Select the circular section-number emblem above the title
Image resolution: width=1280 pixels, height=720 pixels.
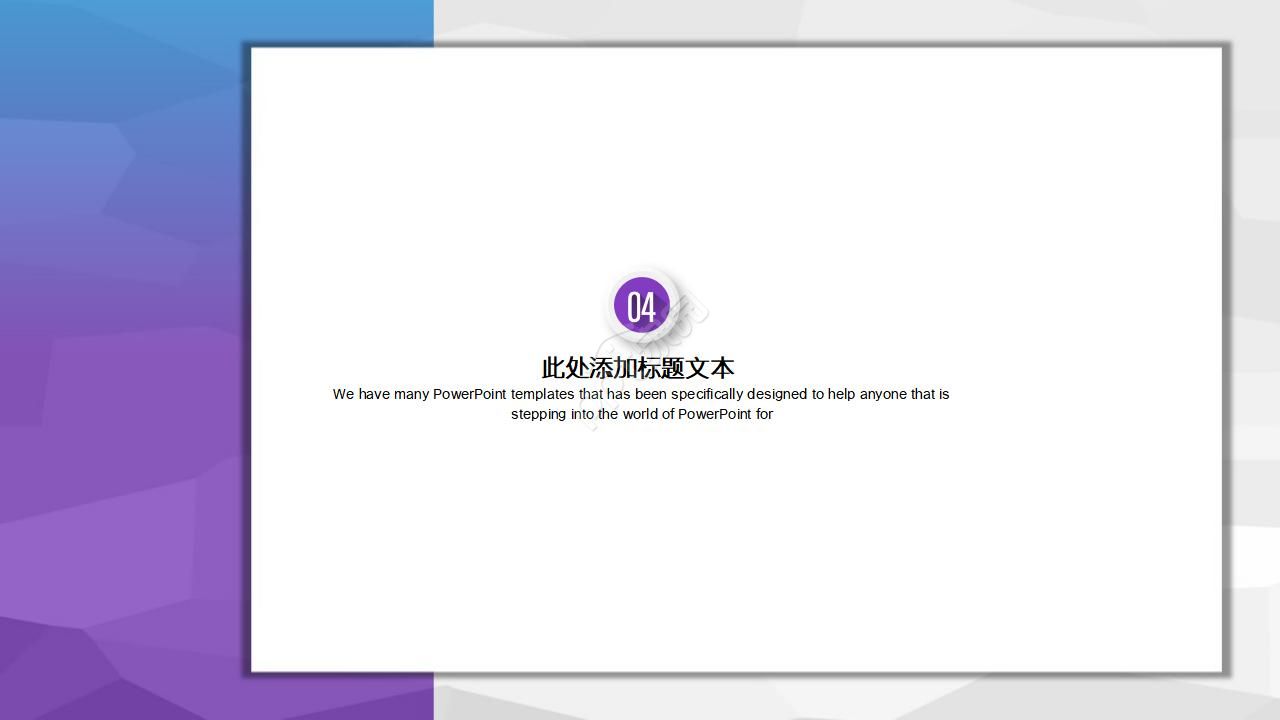coord(643,305)
